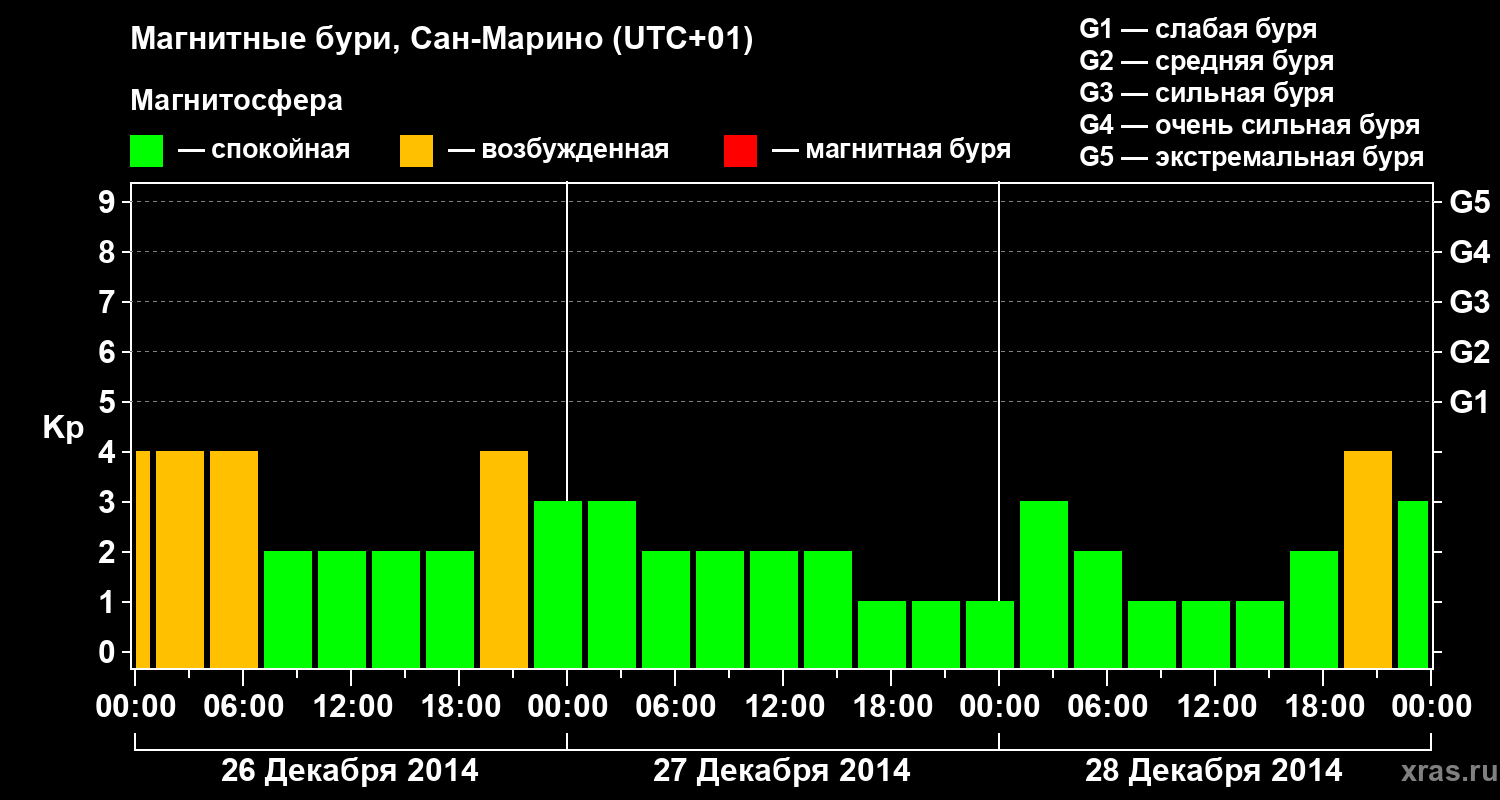Click the 'G5' label on the right axis
Screen dimensions: 1500x800
1469,202
